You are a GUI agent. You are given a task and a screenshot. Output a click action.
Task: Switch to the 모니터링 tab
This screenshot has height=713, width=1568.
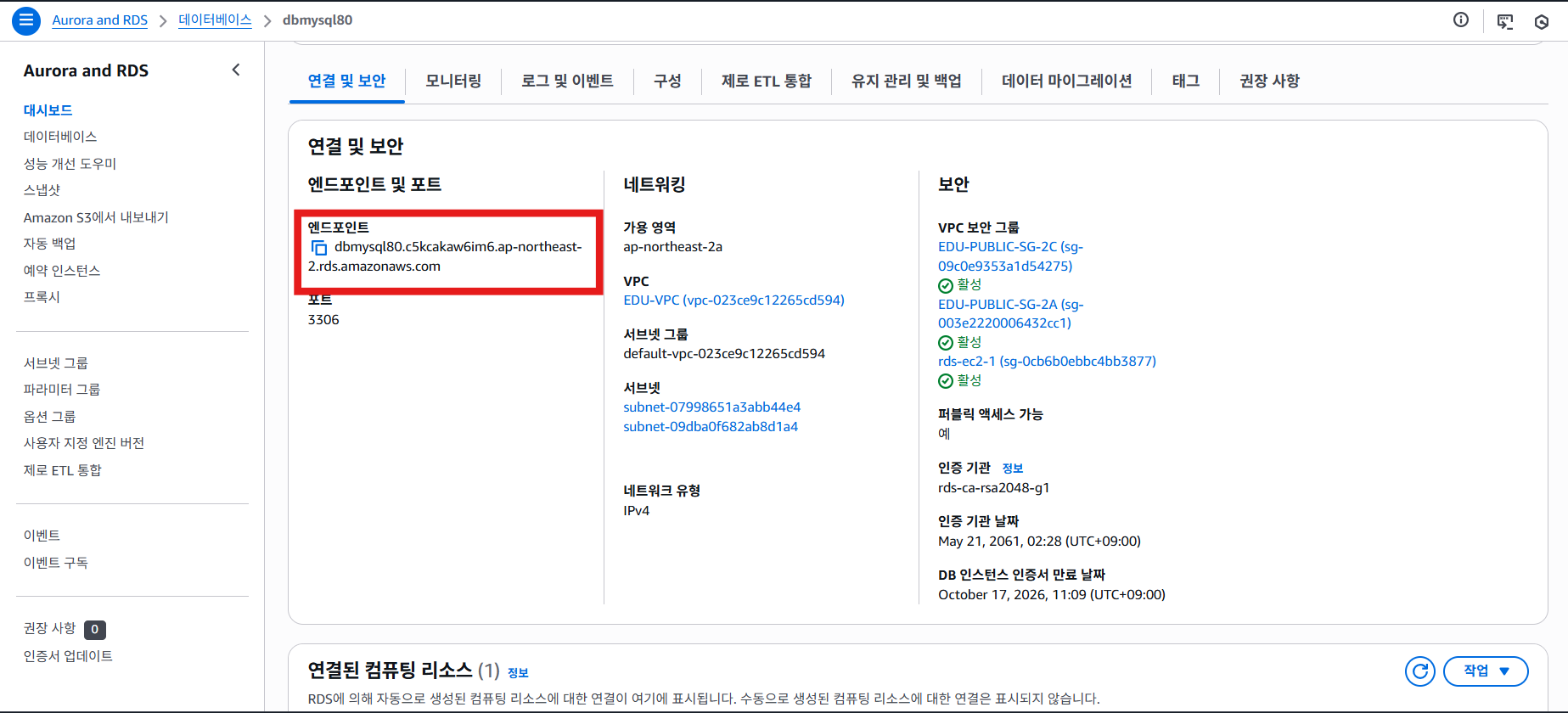point(453,81)
